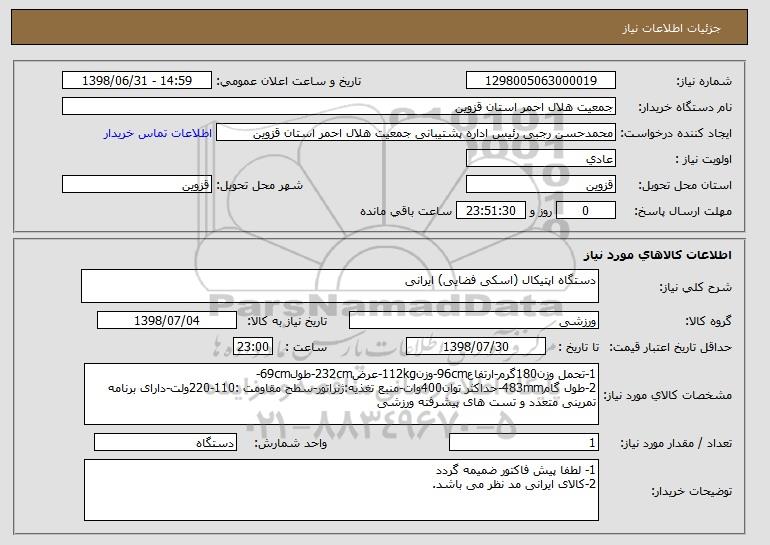770x545 pixels.
Task: Click the label تعداد / مقدار مورد نیاز
Action: tap(676, 444)
